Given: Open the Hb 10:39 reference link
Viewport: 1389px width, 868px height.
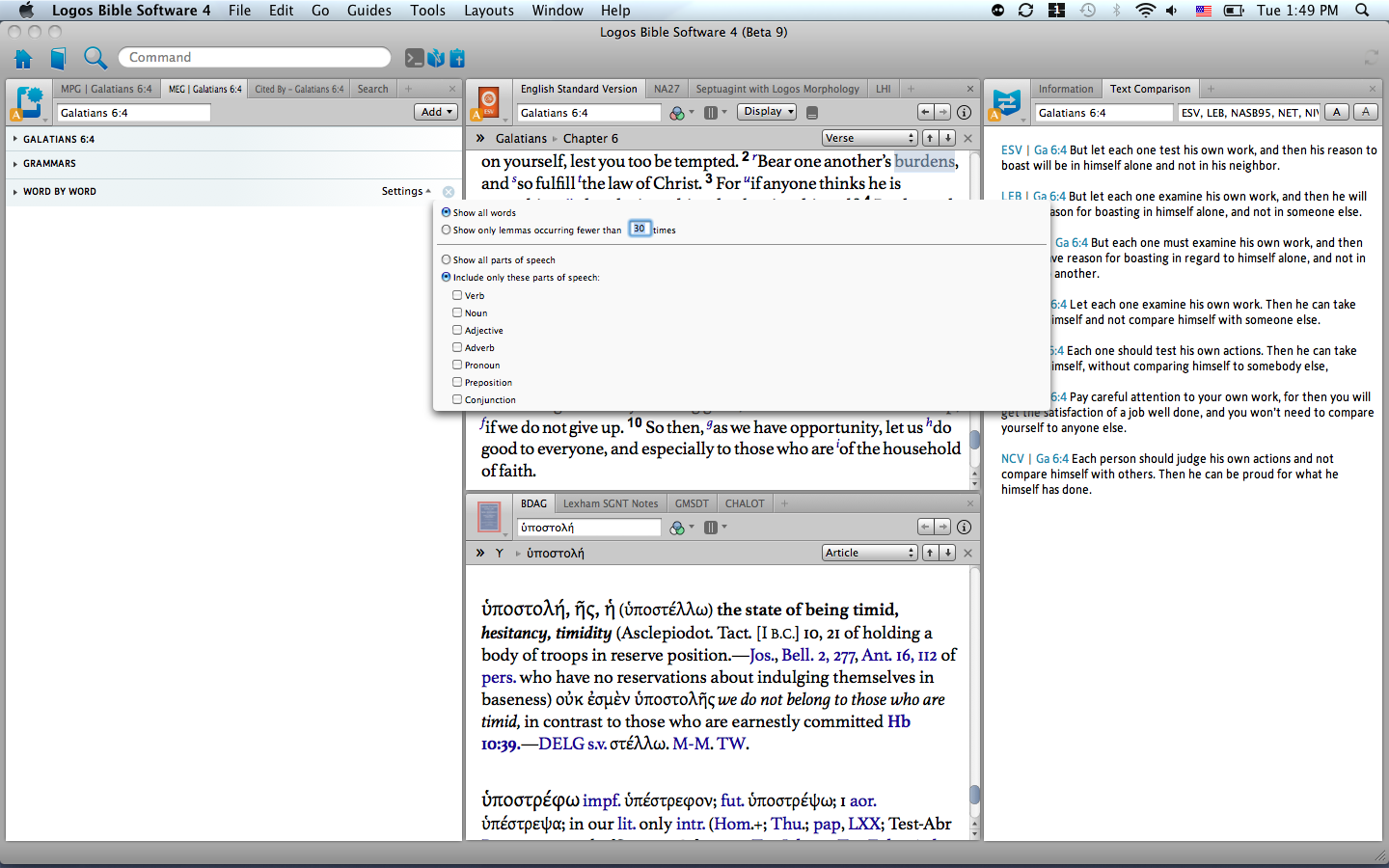Looking at the screenshot, I should tap(695, 732).
